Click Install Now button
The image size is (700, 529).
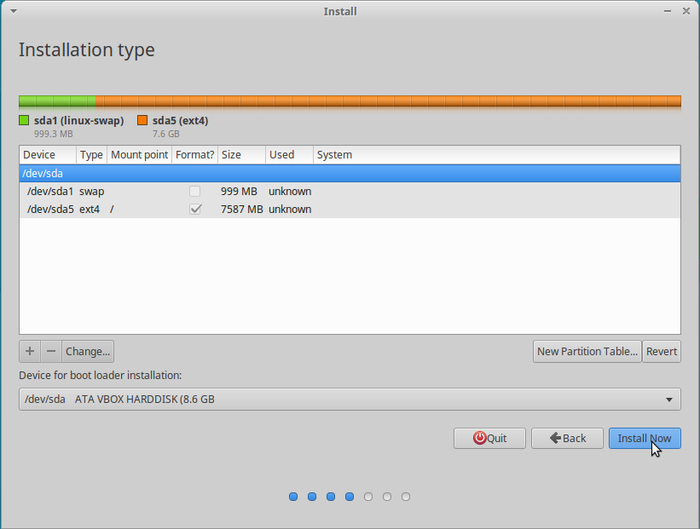pyautogui.click(x=645, y=438)
